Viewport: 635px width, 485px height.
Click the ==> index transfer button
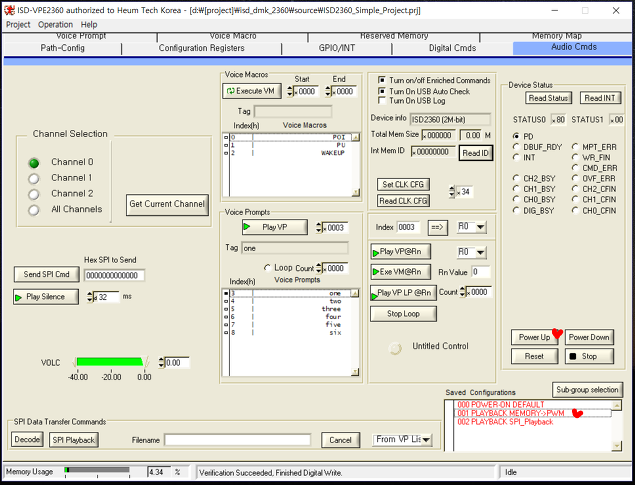437,228
